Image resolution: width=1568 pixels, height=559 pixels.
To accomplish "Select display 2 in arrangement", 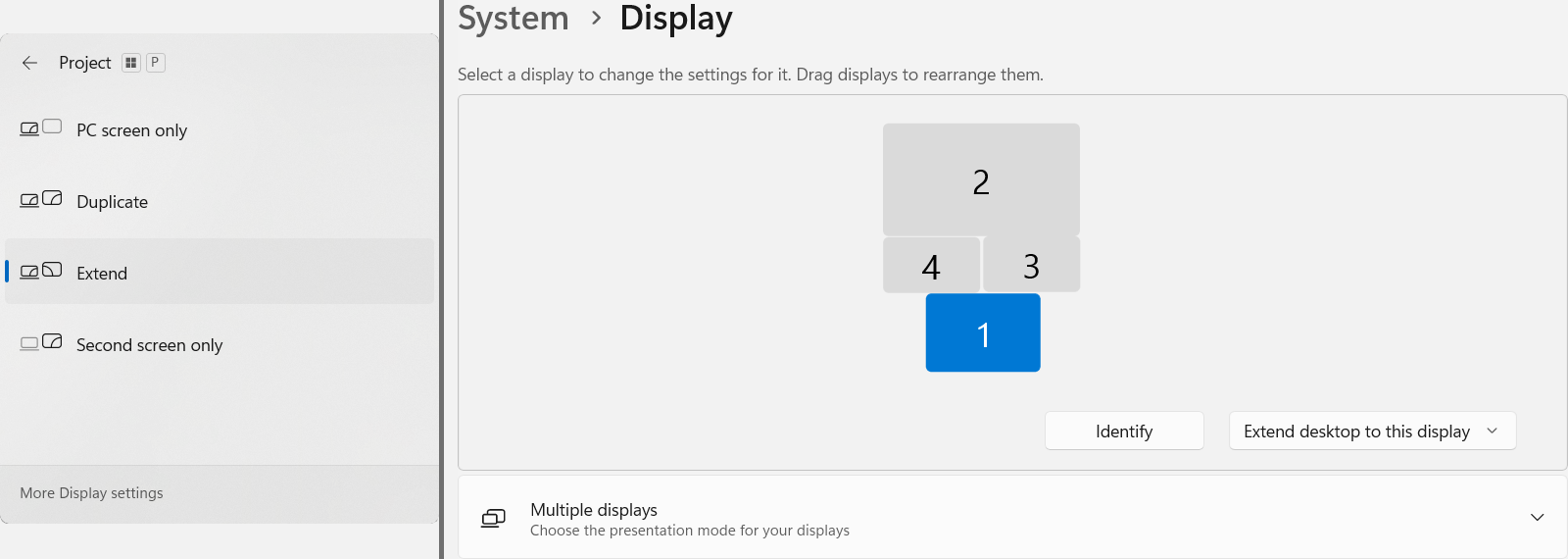I will click(x=981, y=179).
